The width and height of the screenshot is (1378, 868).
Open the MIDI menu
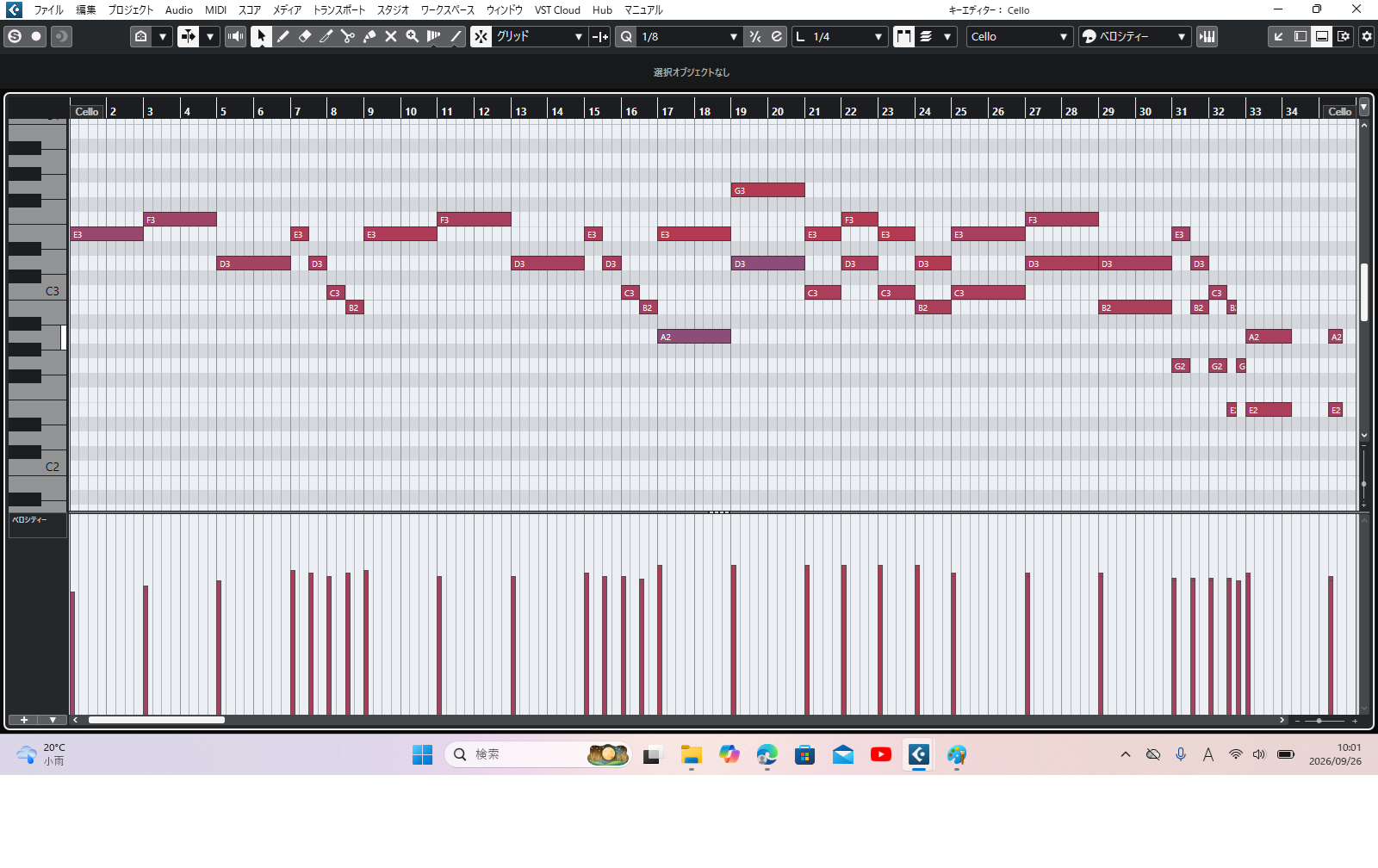click(215, 10)
